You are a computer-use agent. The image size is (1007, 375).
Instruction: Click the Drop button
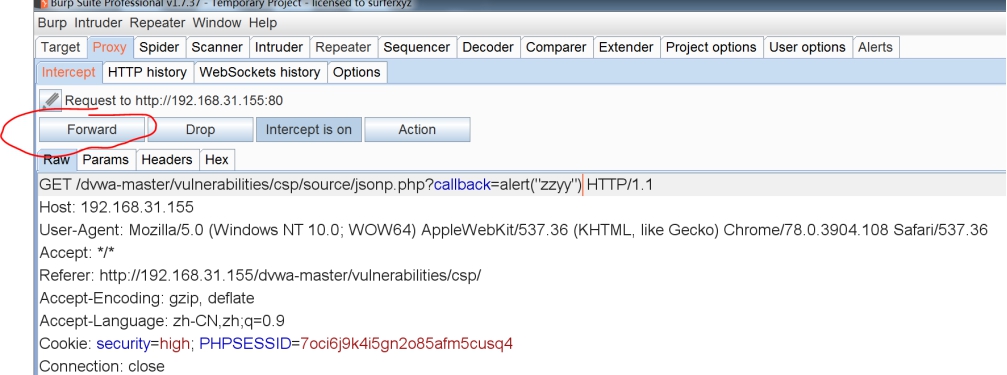[200, 129]
